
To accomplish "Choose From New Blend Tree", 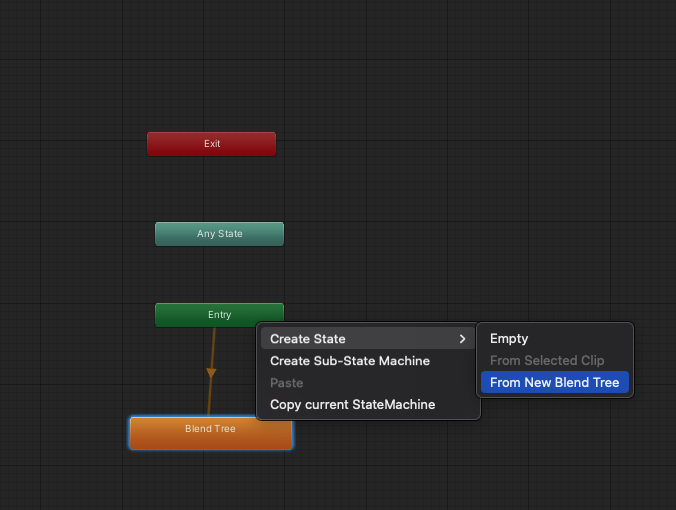I will click(x=554, y=383).
